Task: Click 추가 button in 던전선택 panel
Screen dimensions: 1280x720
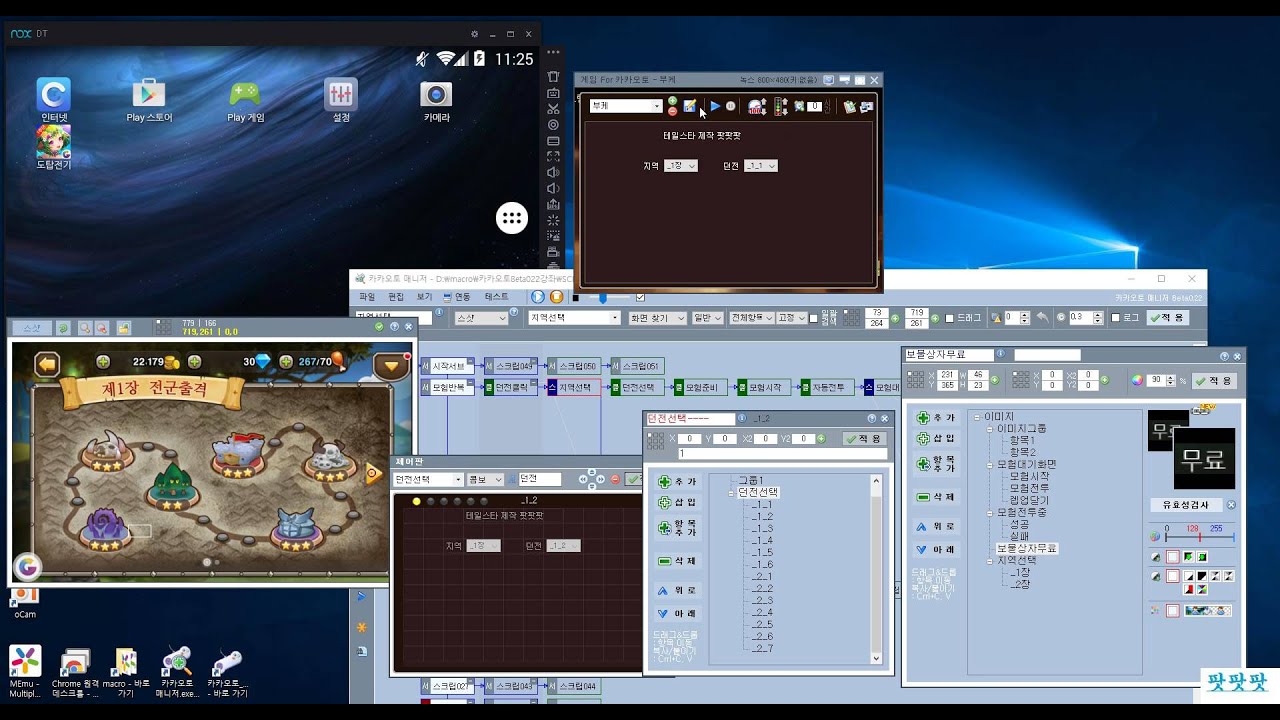Action: coord(677,481)
